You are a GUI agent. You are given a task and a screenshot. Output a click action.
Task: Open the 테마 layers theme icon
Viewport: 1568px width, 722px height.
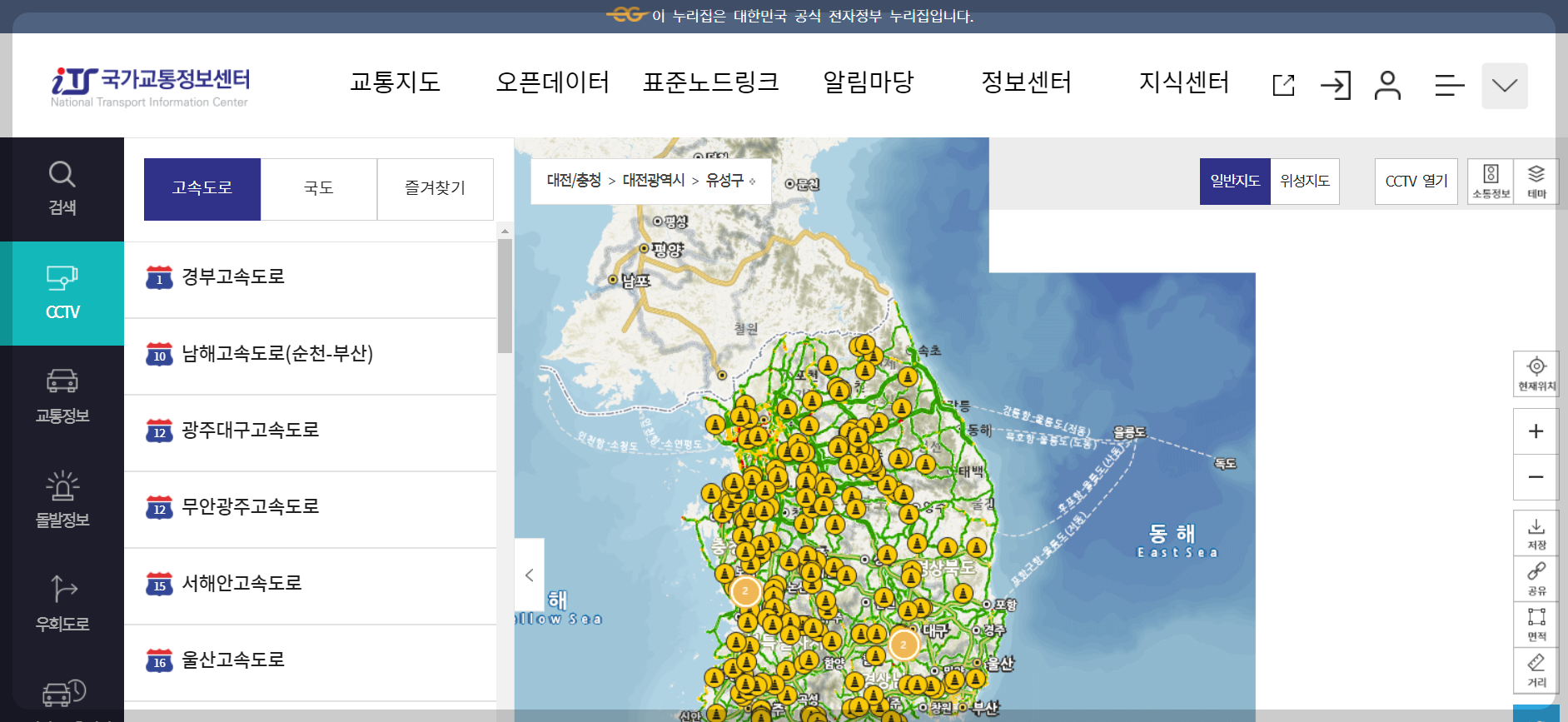pyautogui.click(x=1536, y=182)
